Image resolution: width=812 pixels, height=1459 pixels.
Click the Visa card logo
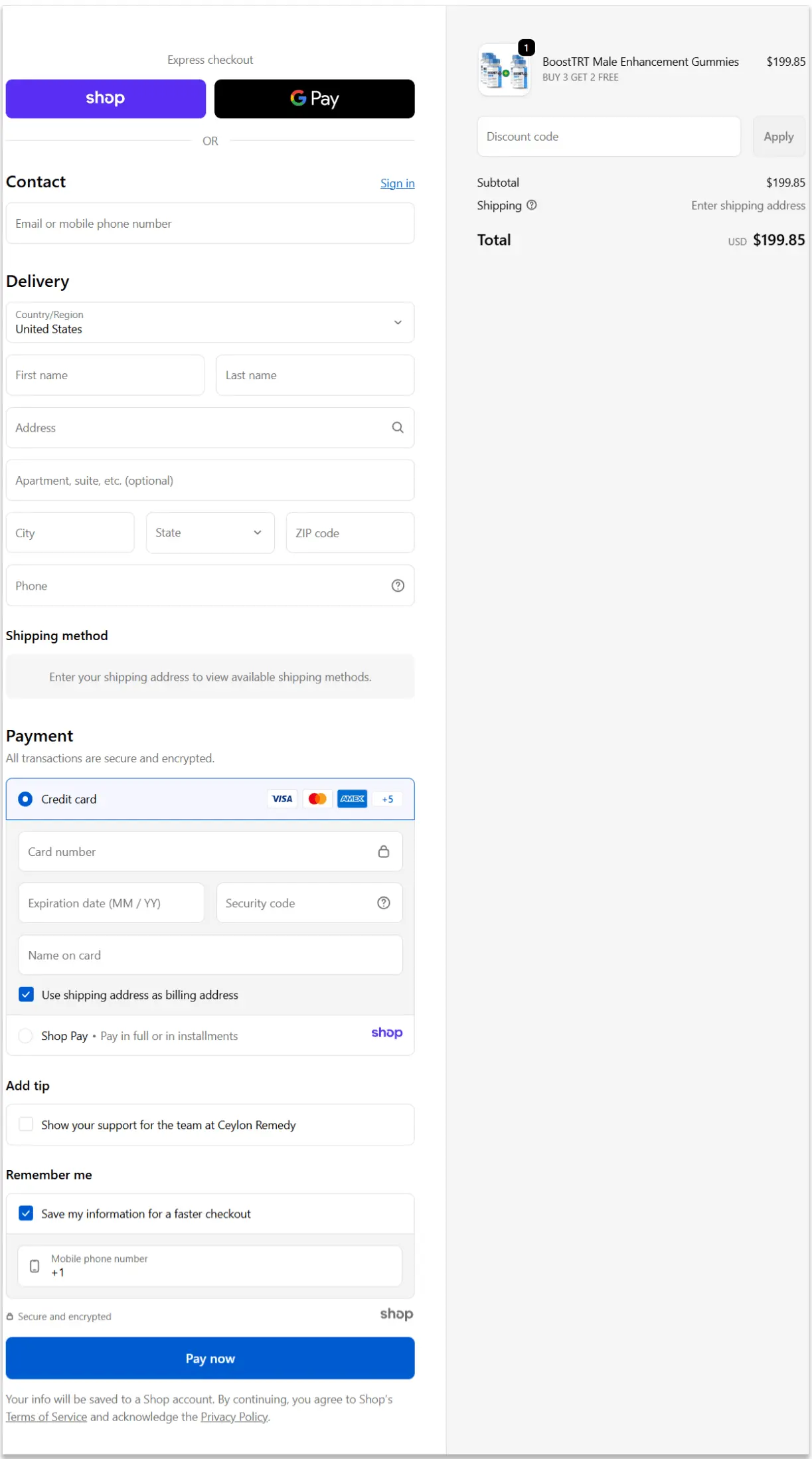(x=282, y=799)
